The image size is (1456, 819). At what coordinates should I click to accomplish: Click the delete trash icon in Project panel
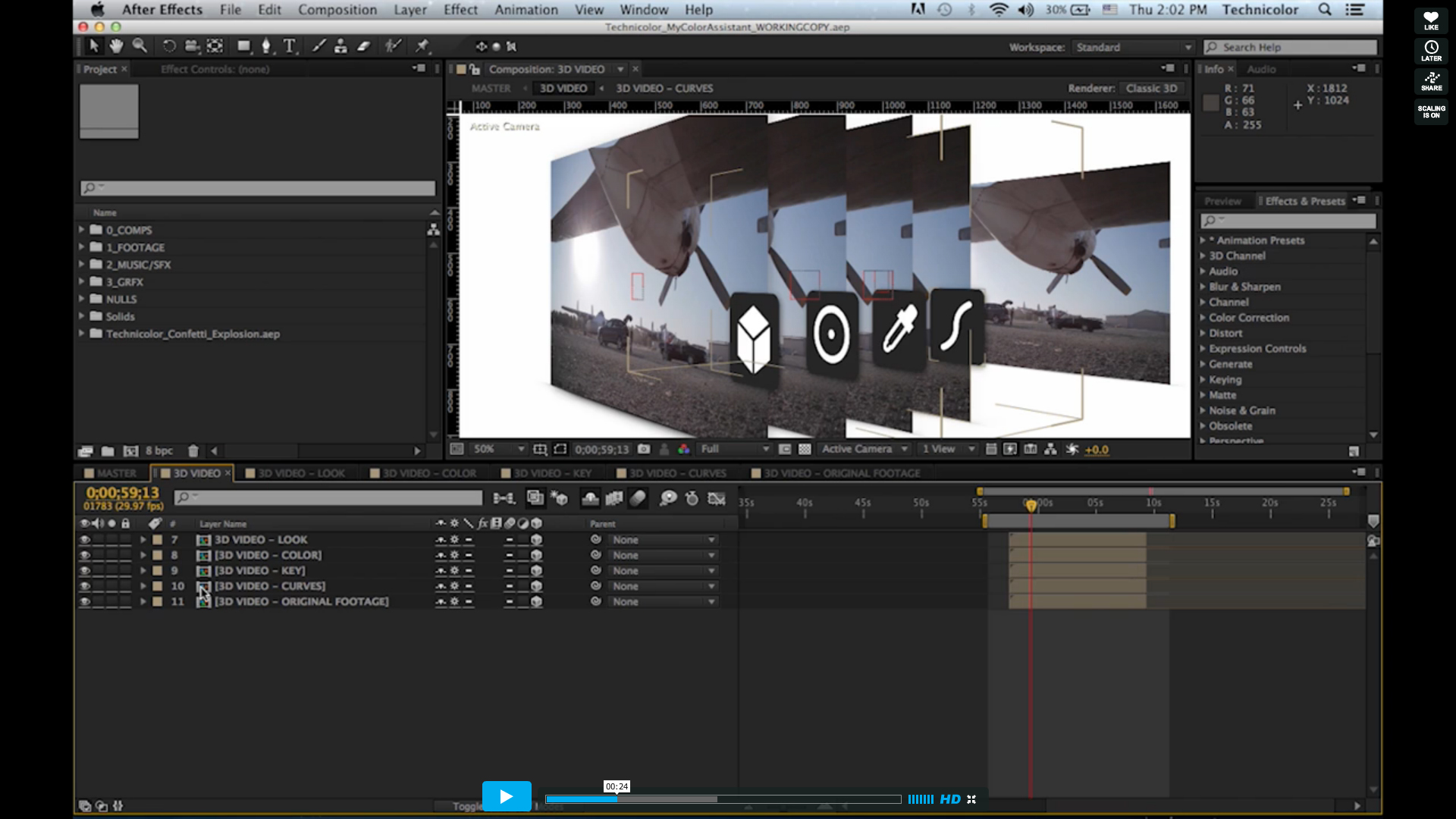pyautogui.click(x=193, y=450)
